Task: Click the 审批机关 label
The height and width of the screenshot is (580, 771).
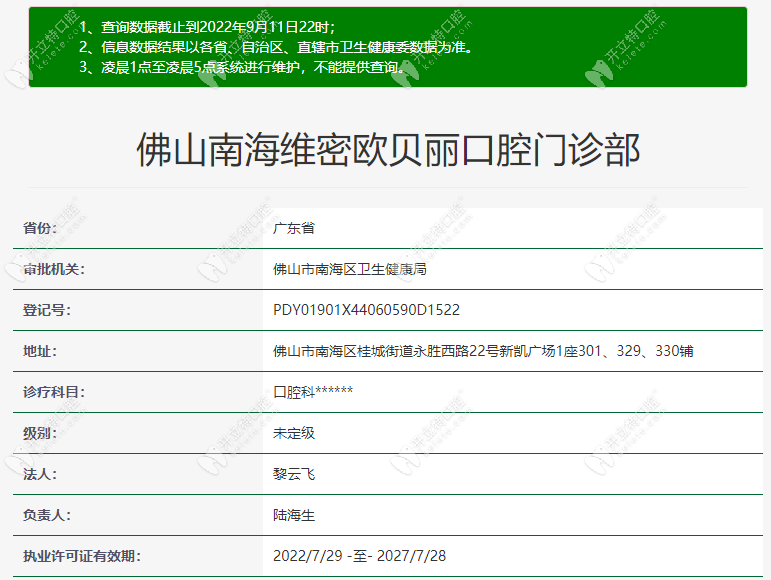Action: coord(54,269)
